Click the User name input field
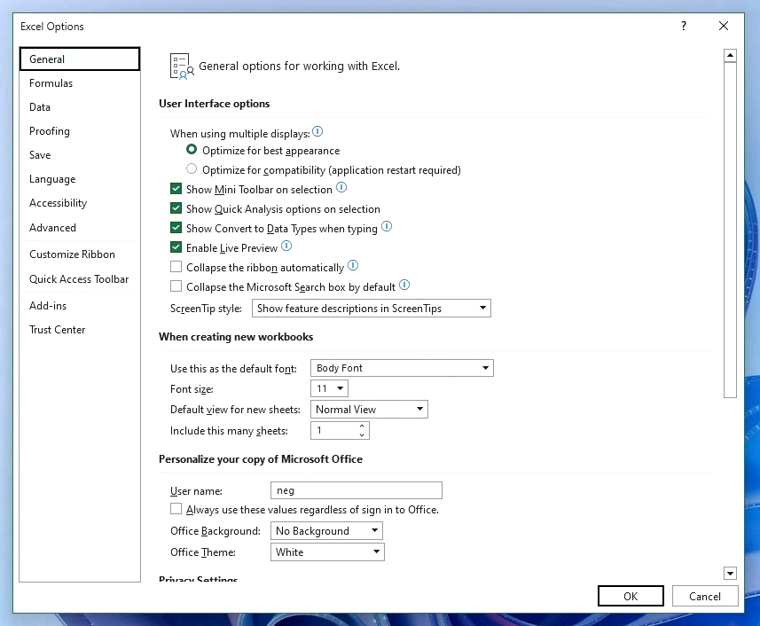Image resolution: width=760 pixels, height=626 pixels. click(356, 490)
